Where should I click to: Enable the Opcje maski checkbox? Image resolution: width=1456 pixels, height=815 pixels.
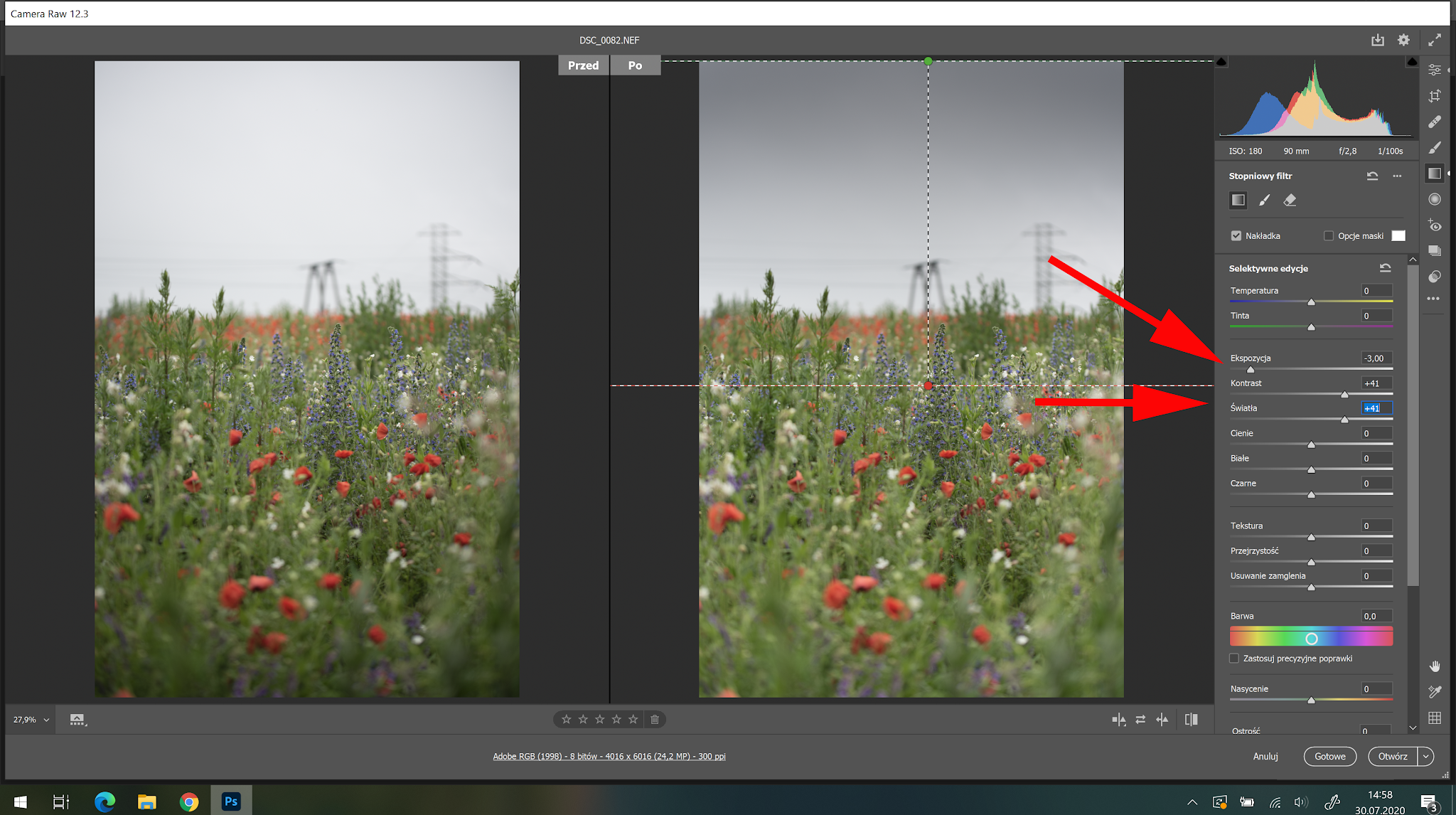point(1328,236)
